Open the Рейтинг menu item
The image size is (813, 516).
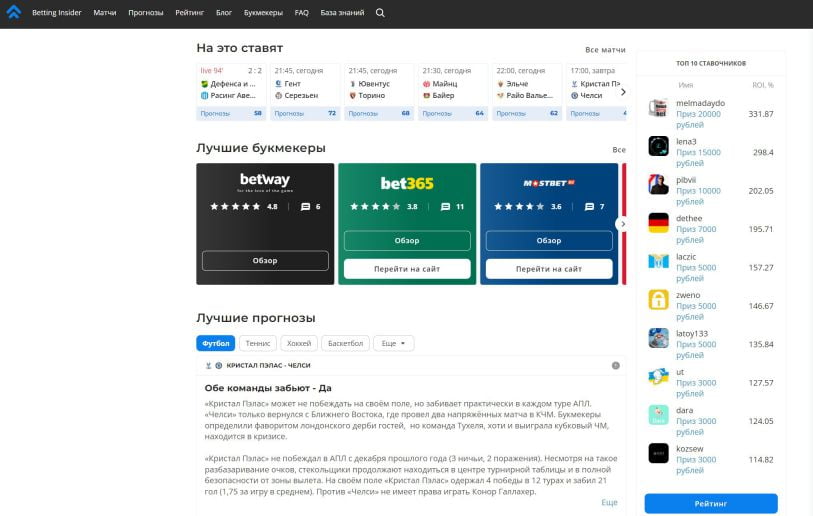click(x=189, y=12)
